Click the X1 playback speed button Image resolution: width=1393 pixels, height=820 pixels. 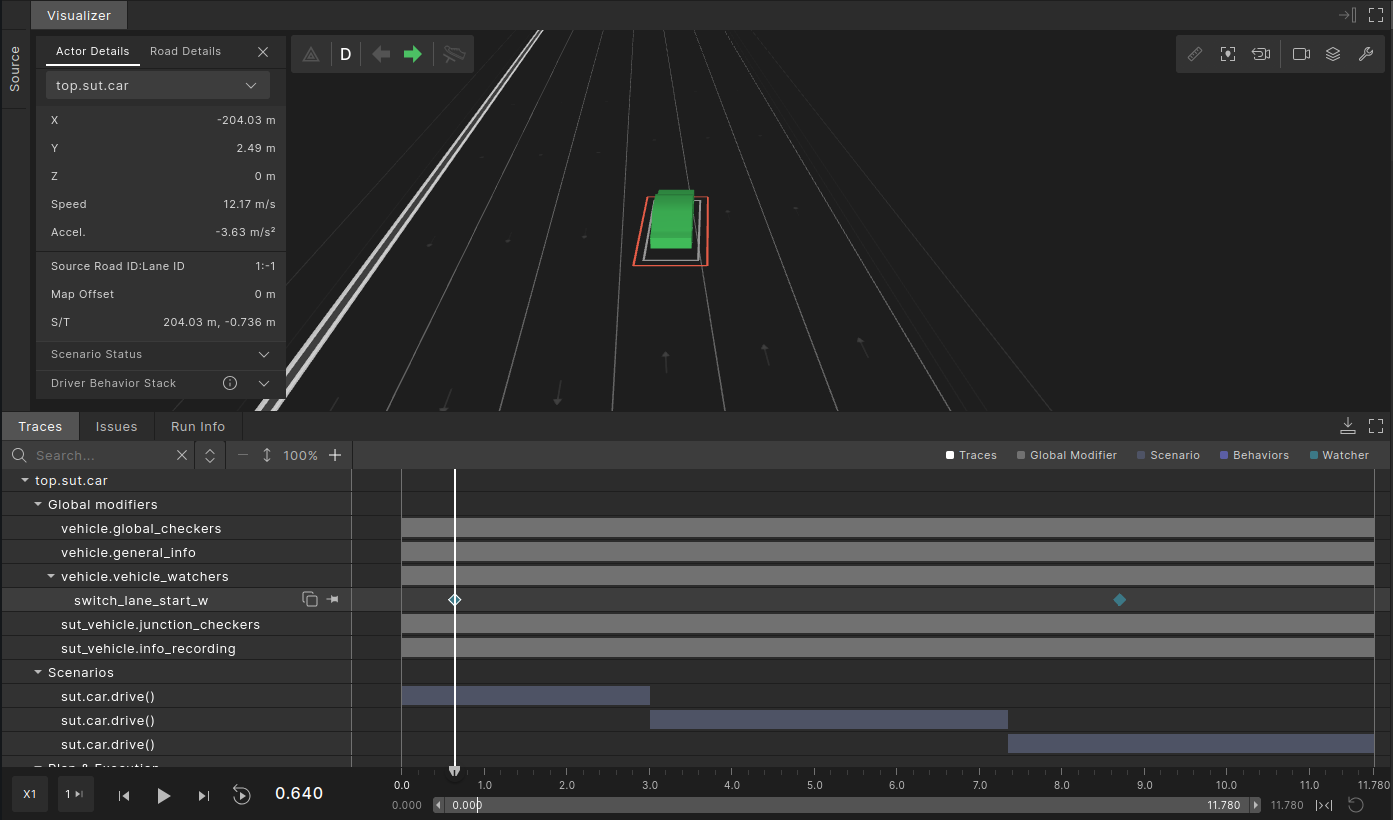coord(30,794)
